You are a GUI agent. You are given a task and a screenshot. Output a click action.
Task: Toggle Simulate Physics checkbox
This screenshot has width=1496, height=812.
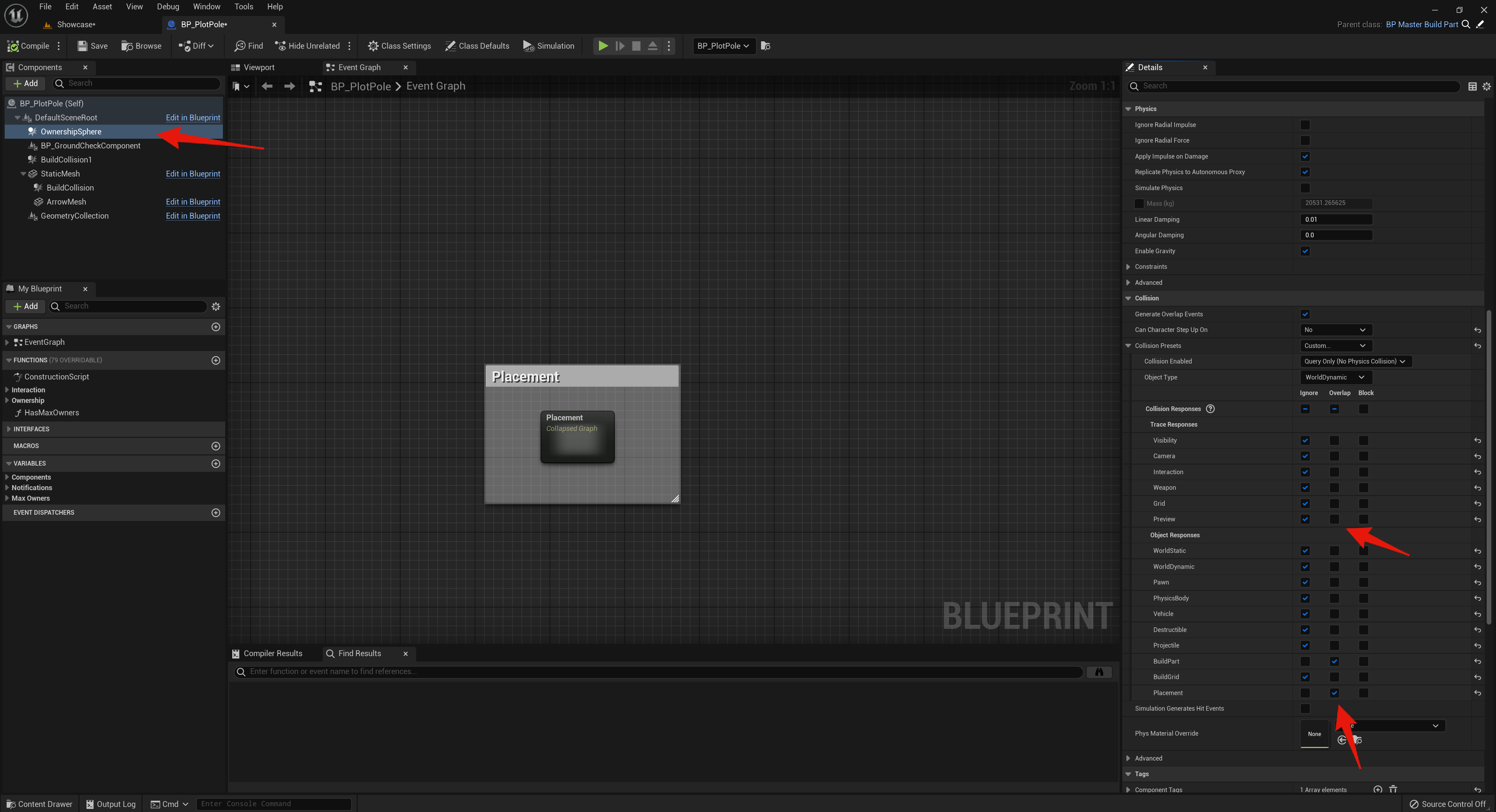[1305, 187]
